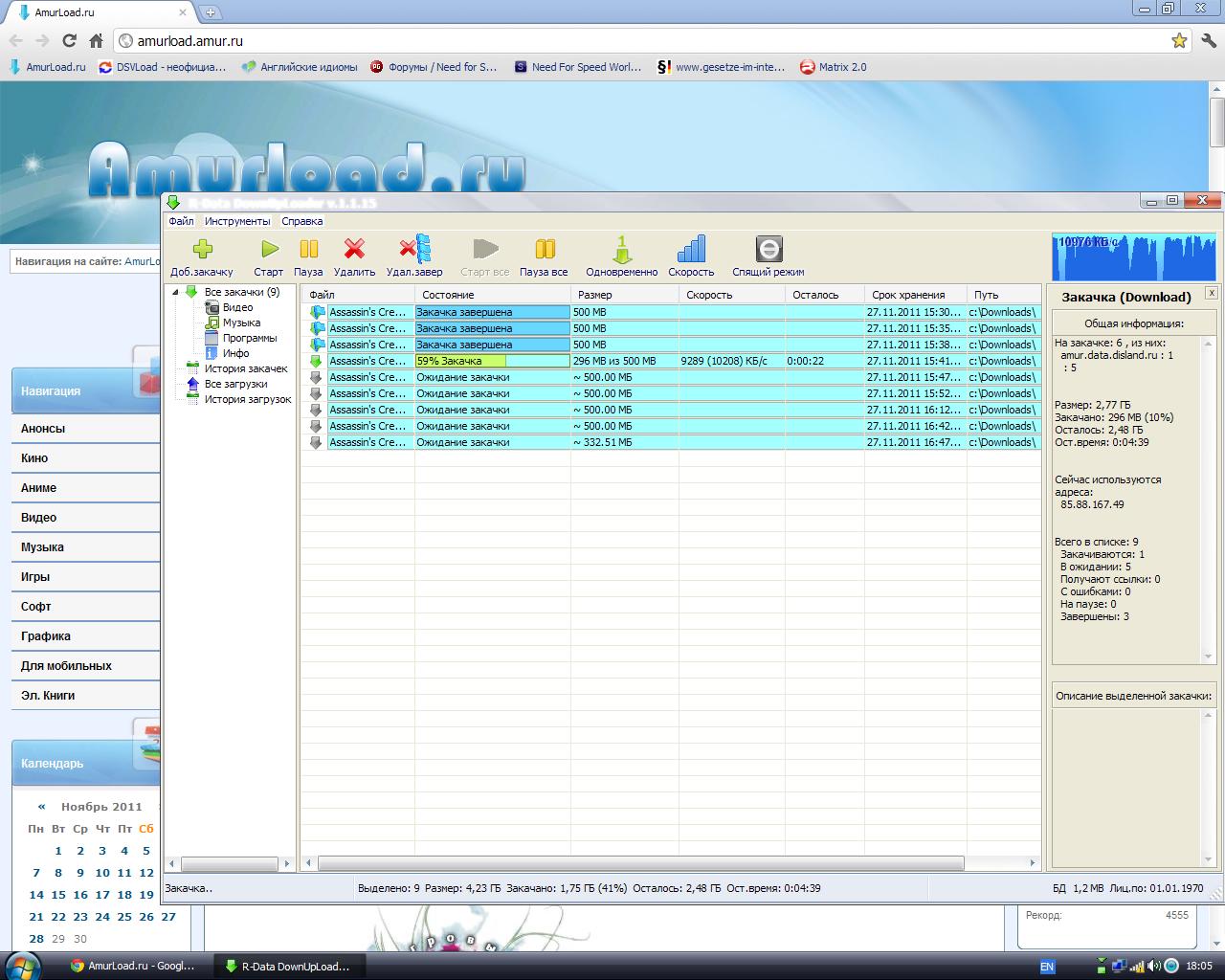Screen dimensions: 1225x980
Task: Open Анонсы link in website navigation
Action: 43,429
